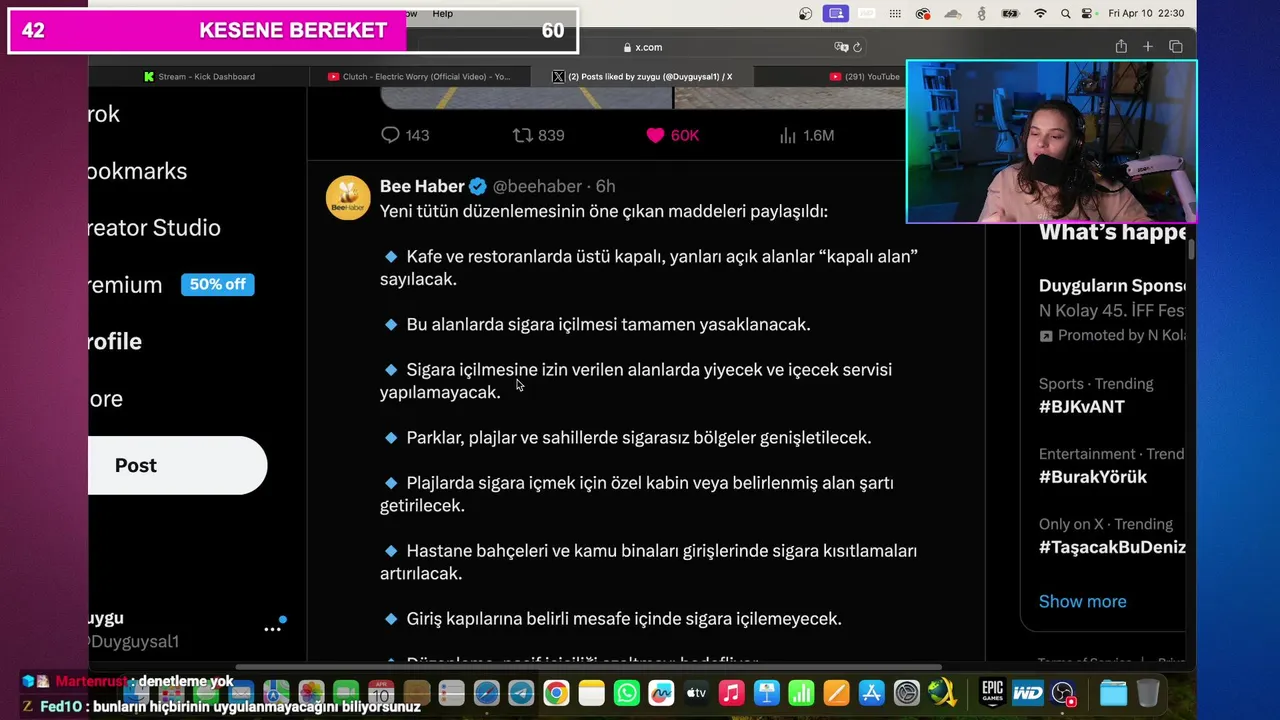Open Safari in the Dock
The image size is (1280, 720).
point(486,693)
